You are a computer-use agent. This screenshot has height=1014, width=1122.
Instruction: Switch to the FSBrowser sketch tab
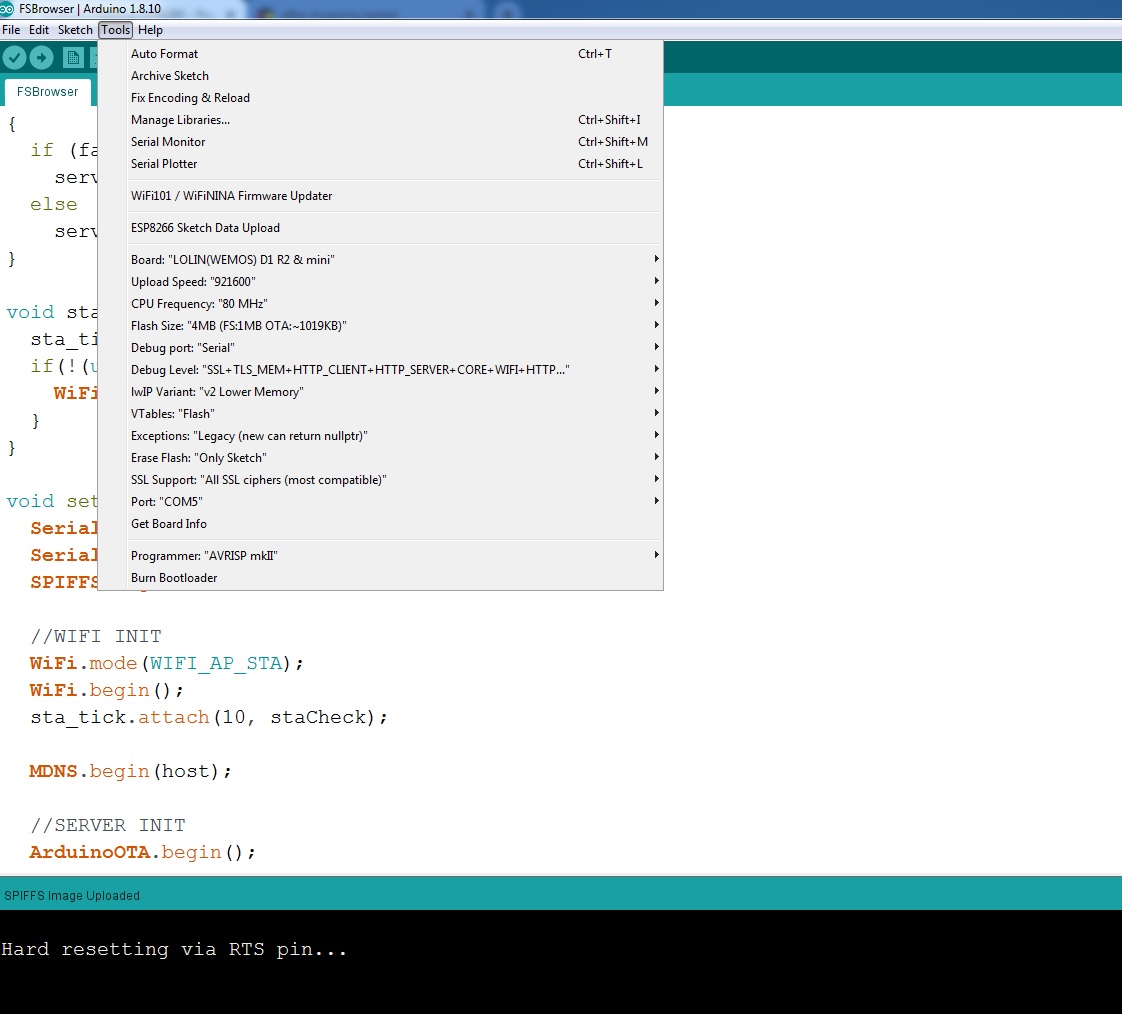(x=47, y=92)
